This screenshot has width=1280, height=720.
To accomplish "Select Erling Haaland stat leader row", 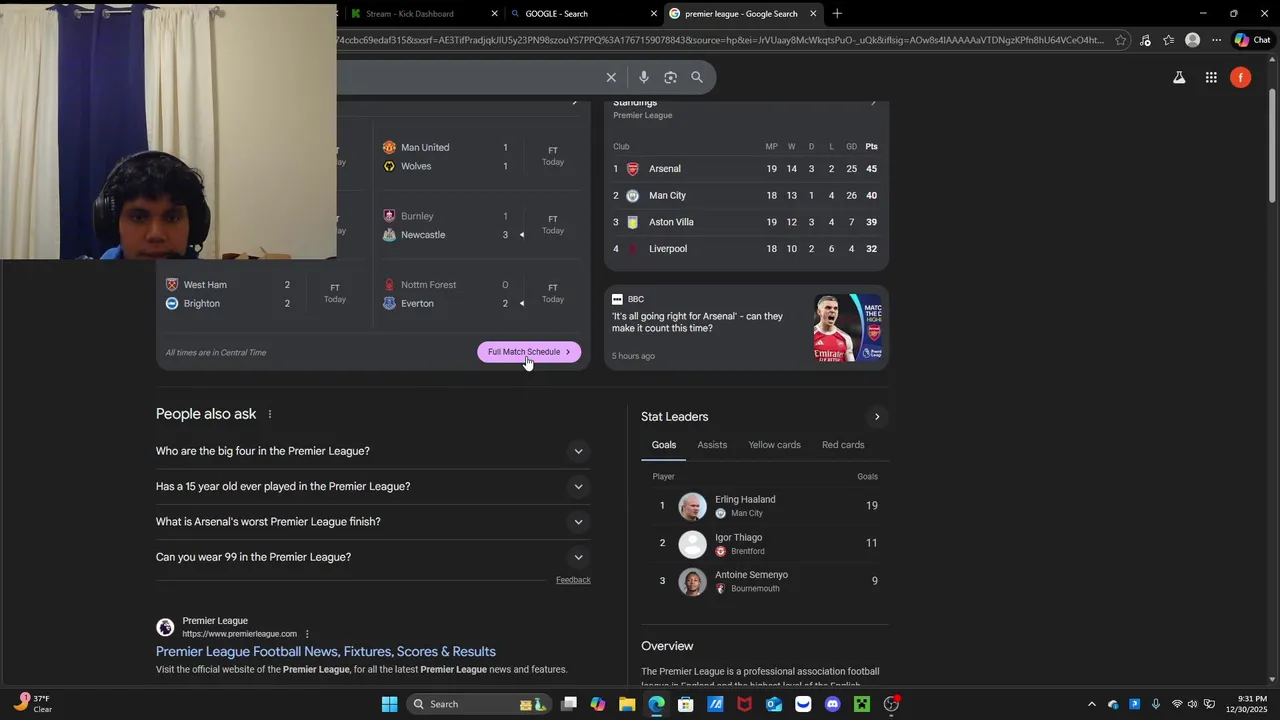I will point(765,506).
